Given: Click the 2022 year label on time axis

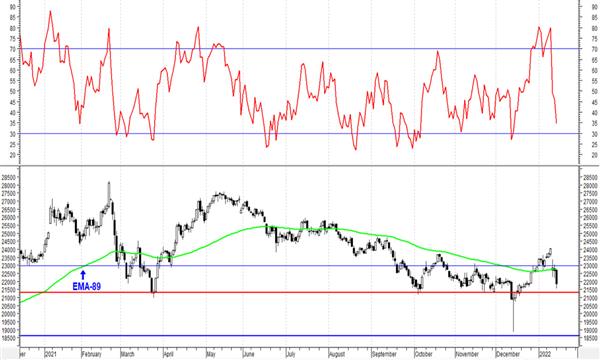Looking at the screenshot, I should (x=544, y=354).
